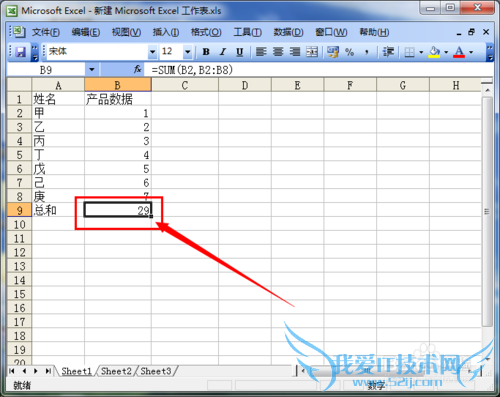Switch to the Sheet2 tab
500x397 pixels.
116,371
